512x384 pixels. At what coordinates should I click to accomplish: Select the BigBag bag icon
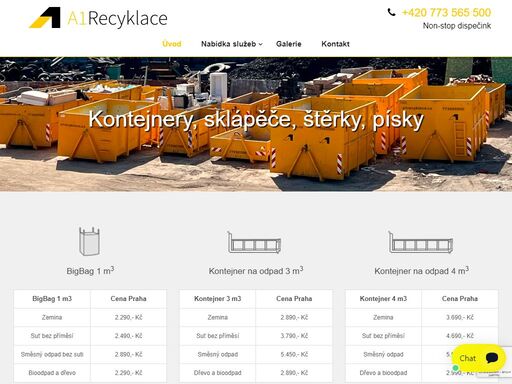click(89, 241)
